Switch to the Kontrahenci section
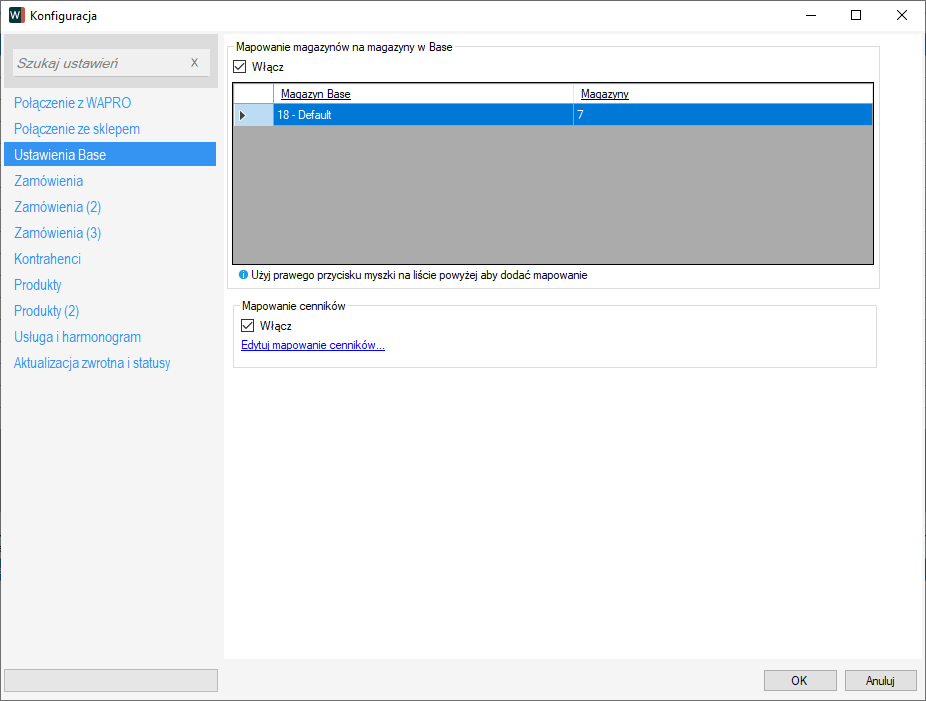 [x=47, y=259]
